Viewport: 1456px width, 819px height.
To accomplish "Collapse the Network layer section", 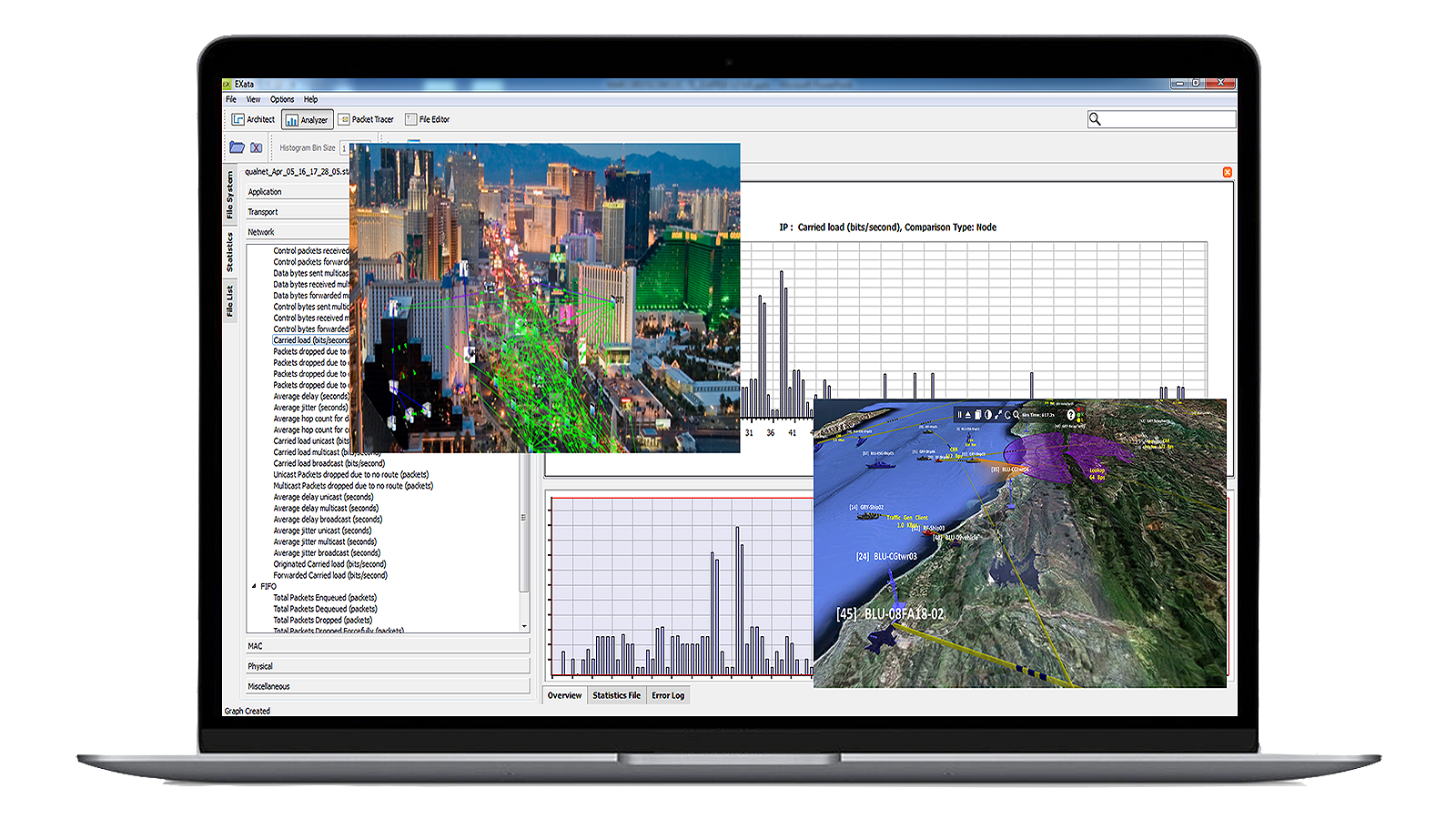I will [298, 232].
